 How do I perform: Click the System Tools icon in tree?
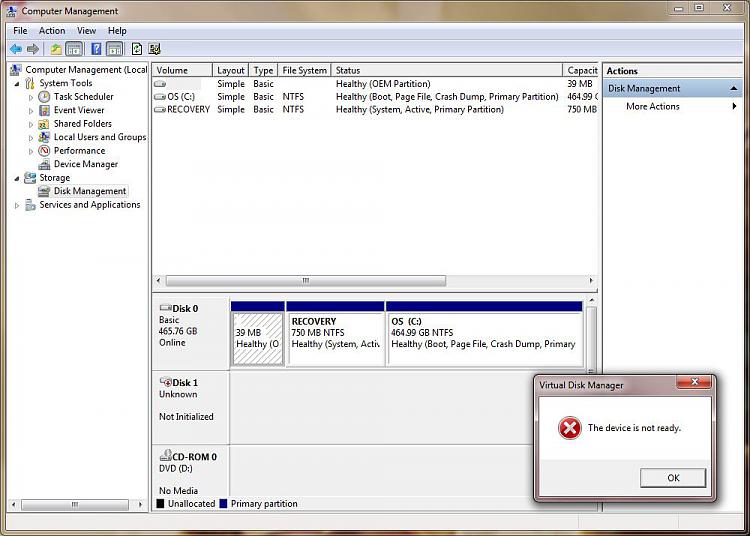point(30,83)
